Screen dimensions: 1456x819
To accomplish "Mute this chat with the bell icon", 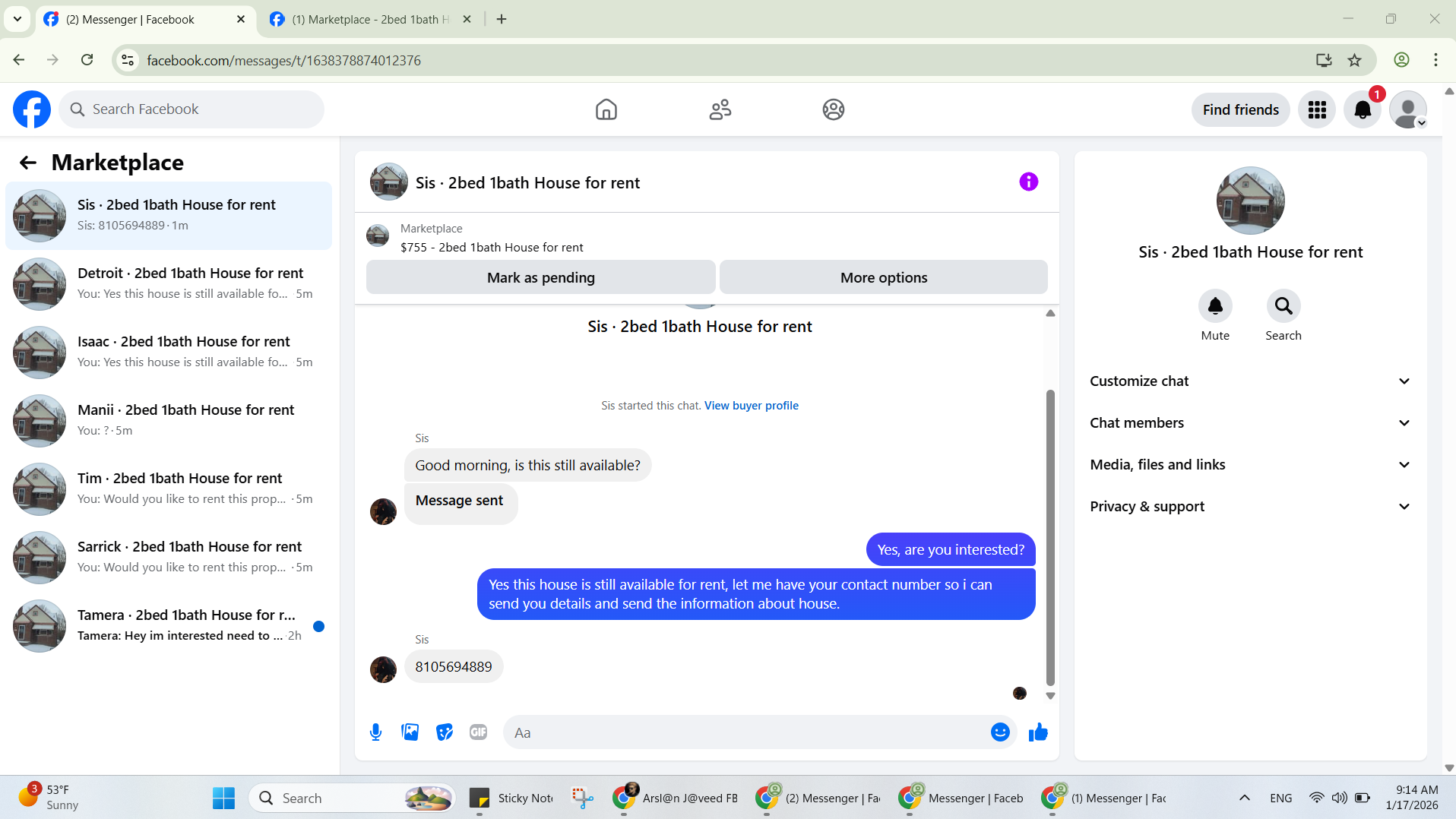I will [1215, 306].
